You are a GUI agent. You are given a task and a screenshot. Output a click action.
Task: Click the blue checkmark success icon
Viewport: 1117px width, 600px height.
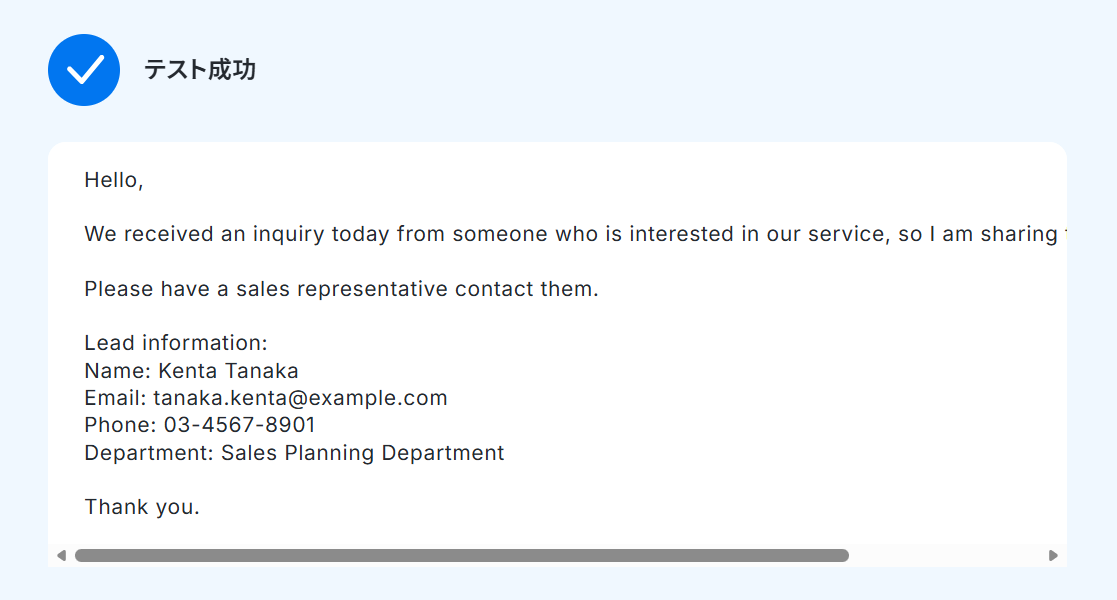point(84,70)
